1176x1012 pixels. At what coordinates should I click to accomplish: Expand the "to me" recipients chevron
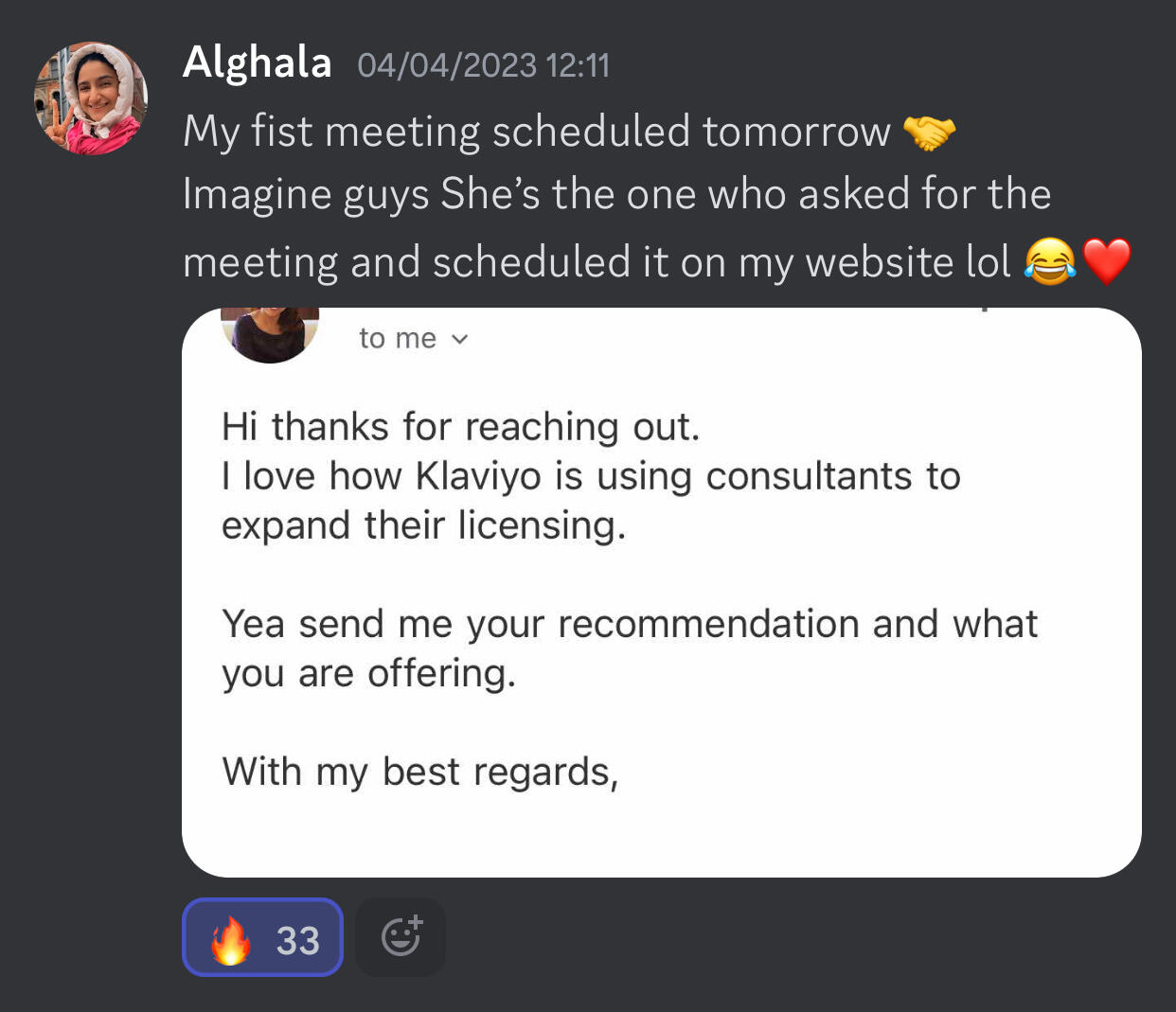[460, 339]
